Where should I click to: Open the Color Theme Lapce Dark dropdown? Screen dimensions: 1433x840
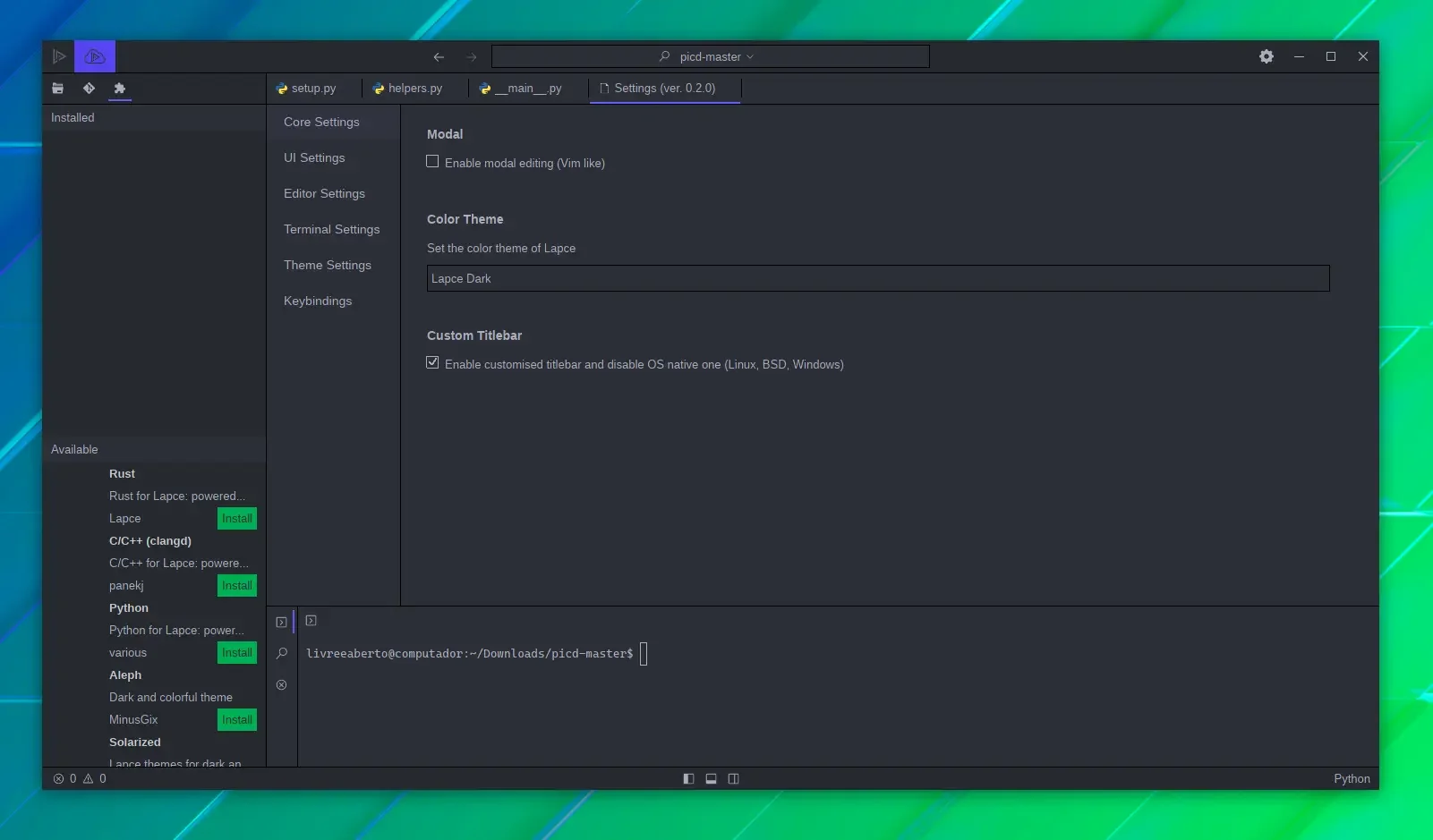tap(878, 278)
